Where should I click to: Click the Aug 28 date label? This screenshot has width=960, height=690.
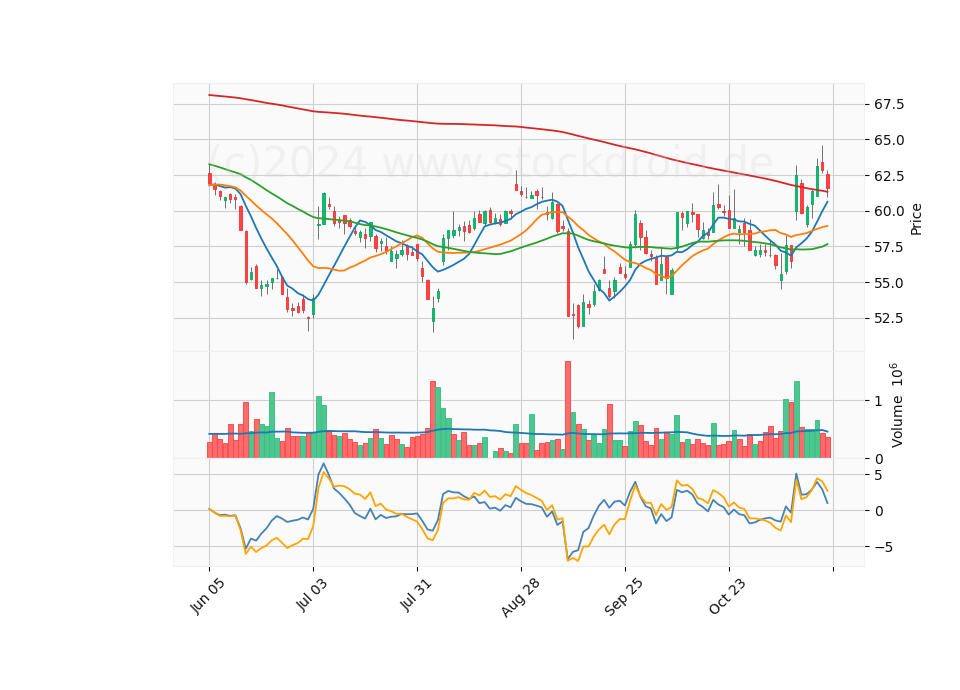point(520,597)
